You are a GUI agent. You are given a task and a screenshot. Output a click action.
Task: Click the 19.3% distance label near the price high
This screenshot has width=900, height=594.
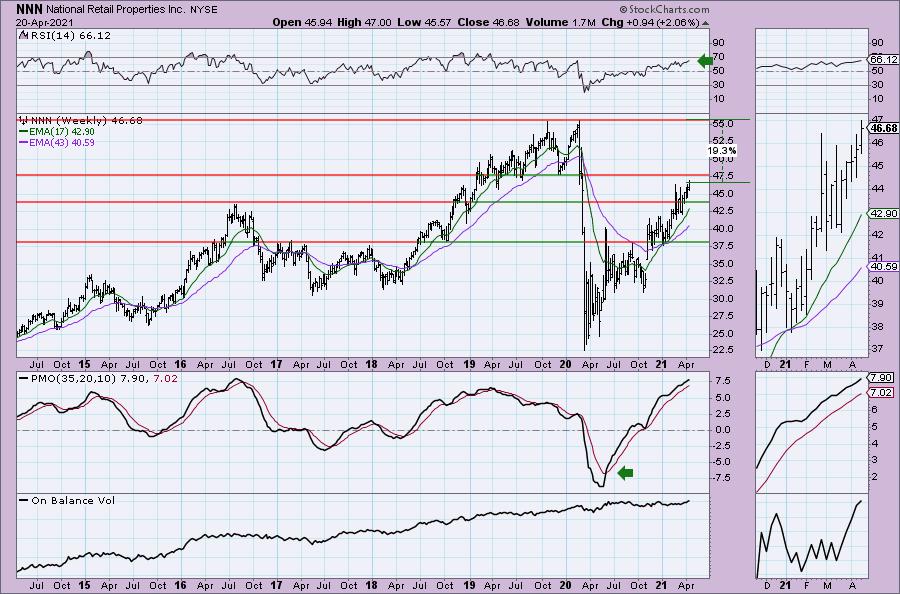tap(721, 150)
